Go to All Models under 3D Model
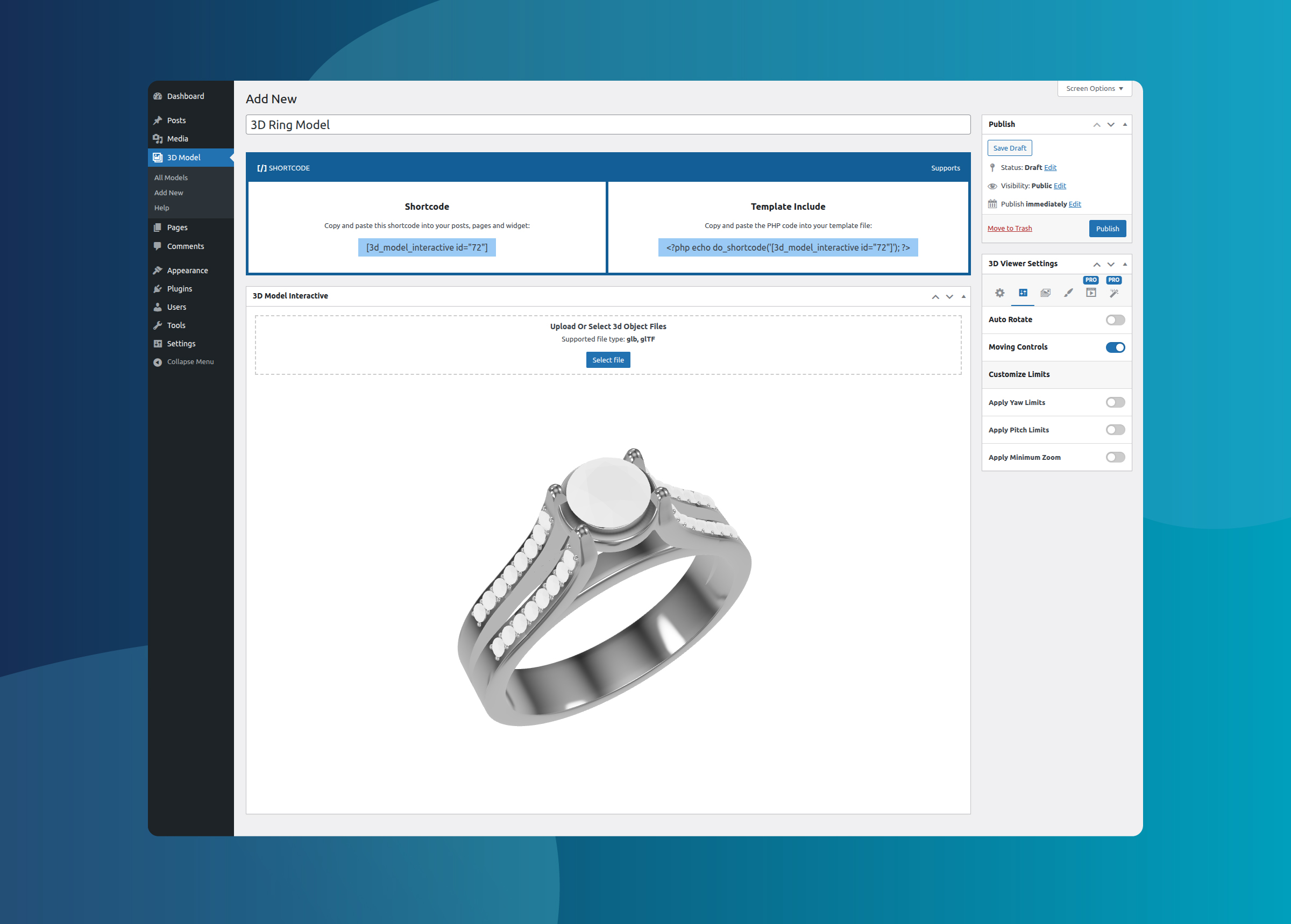 171,177
